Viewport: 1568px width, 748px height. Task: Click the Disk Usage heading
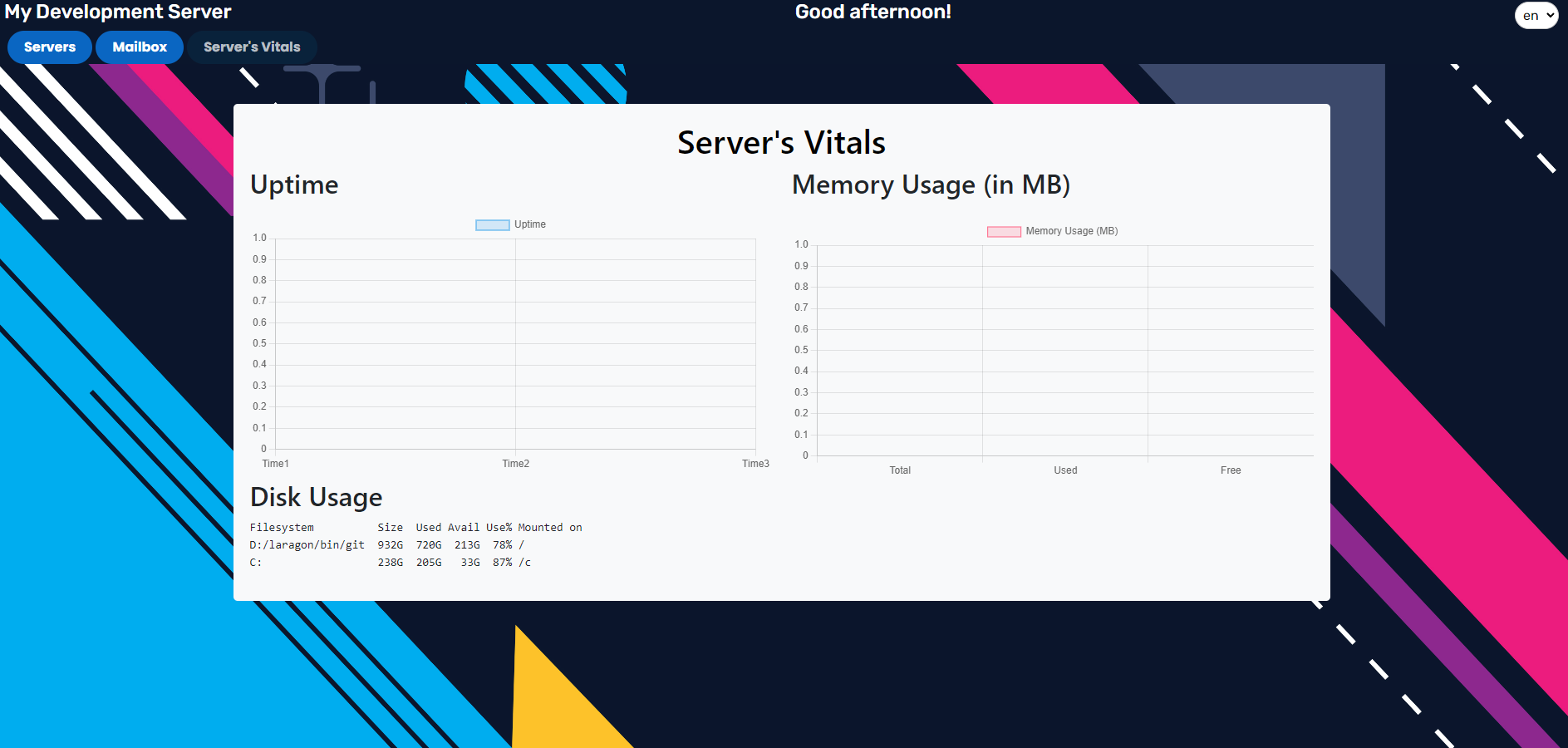pos(317,497)
